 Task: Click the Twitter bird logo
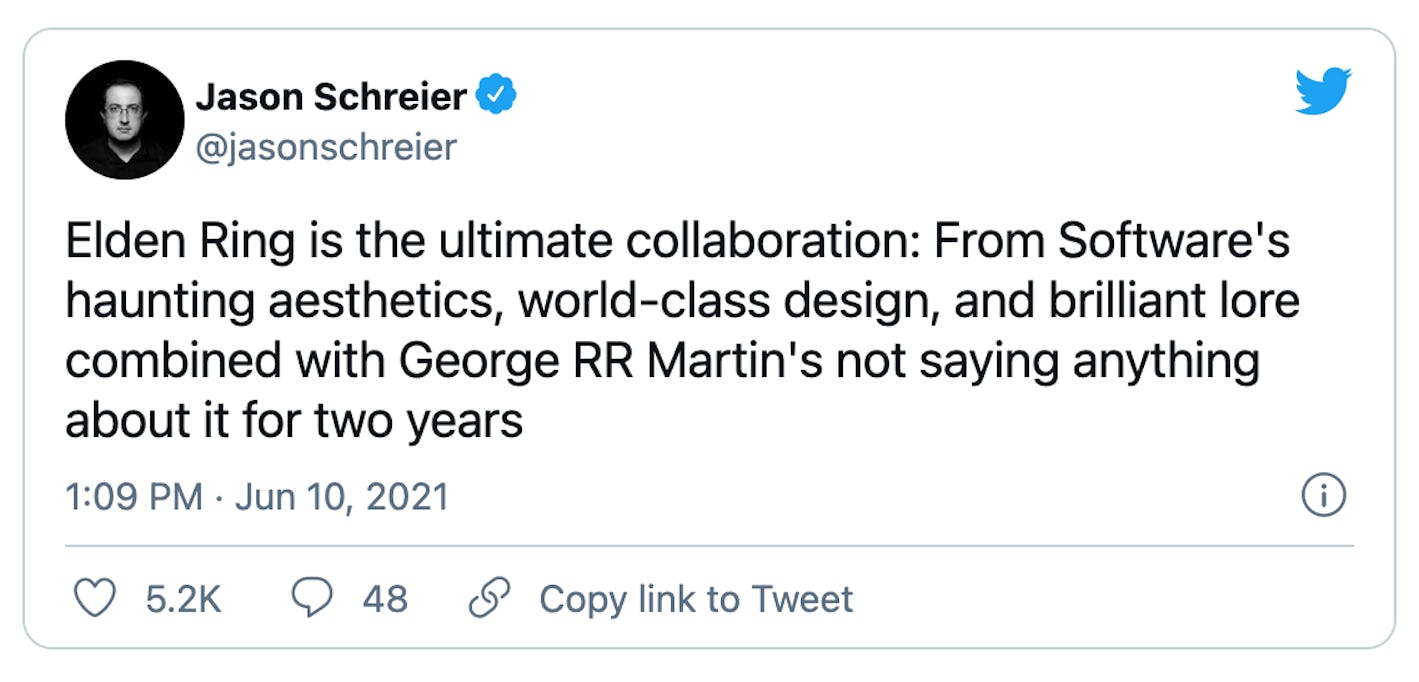coord(1322,91)
